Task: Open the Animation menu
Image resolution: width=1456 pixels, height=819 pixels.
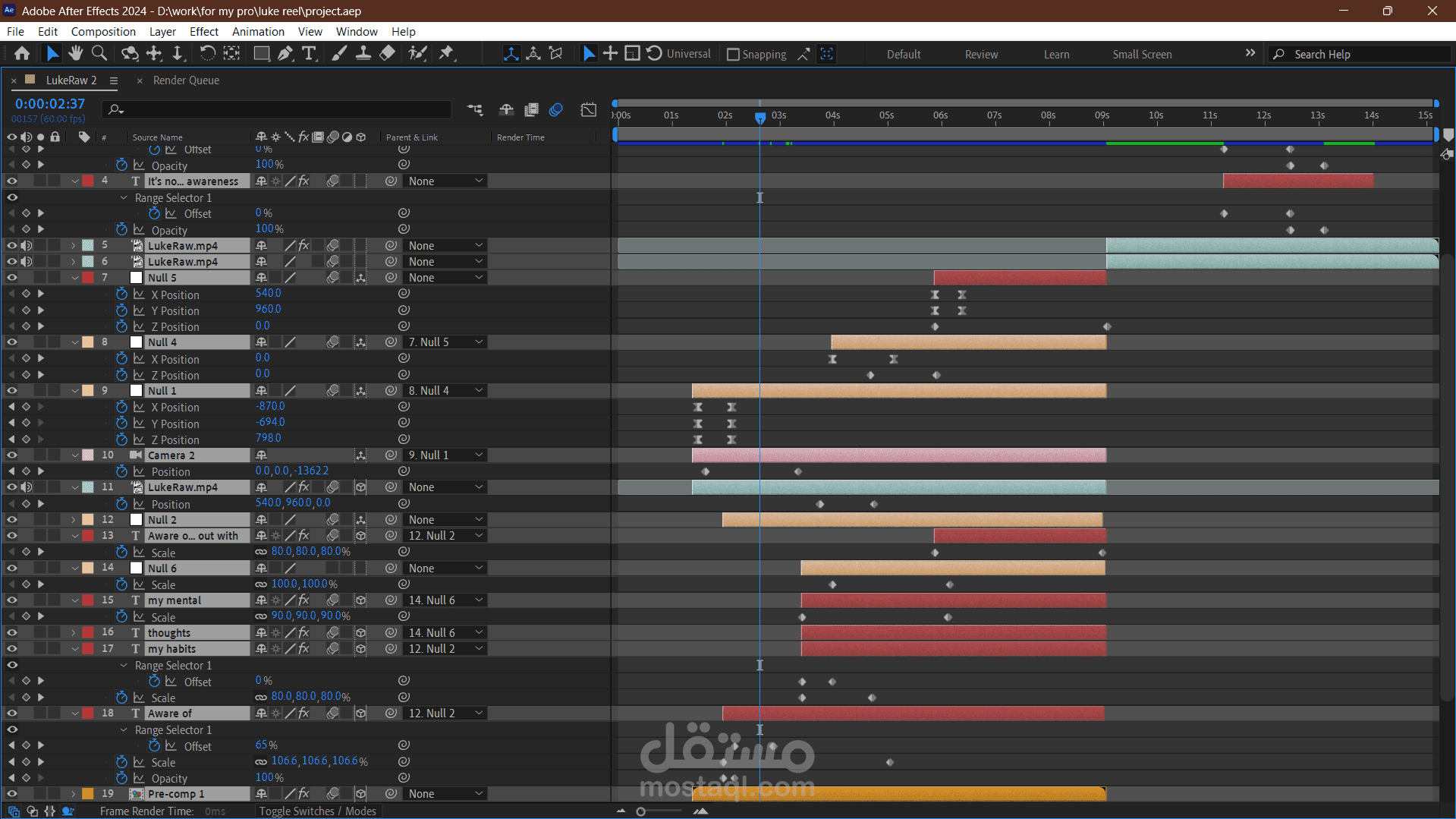Action: 258,31
